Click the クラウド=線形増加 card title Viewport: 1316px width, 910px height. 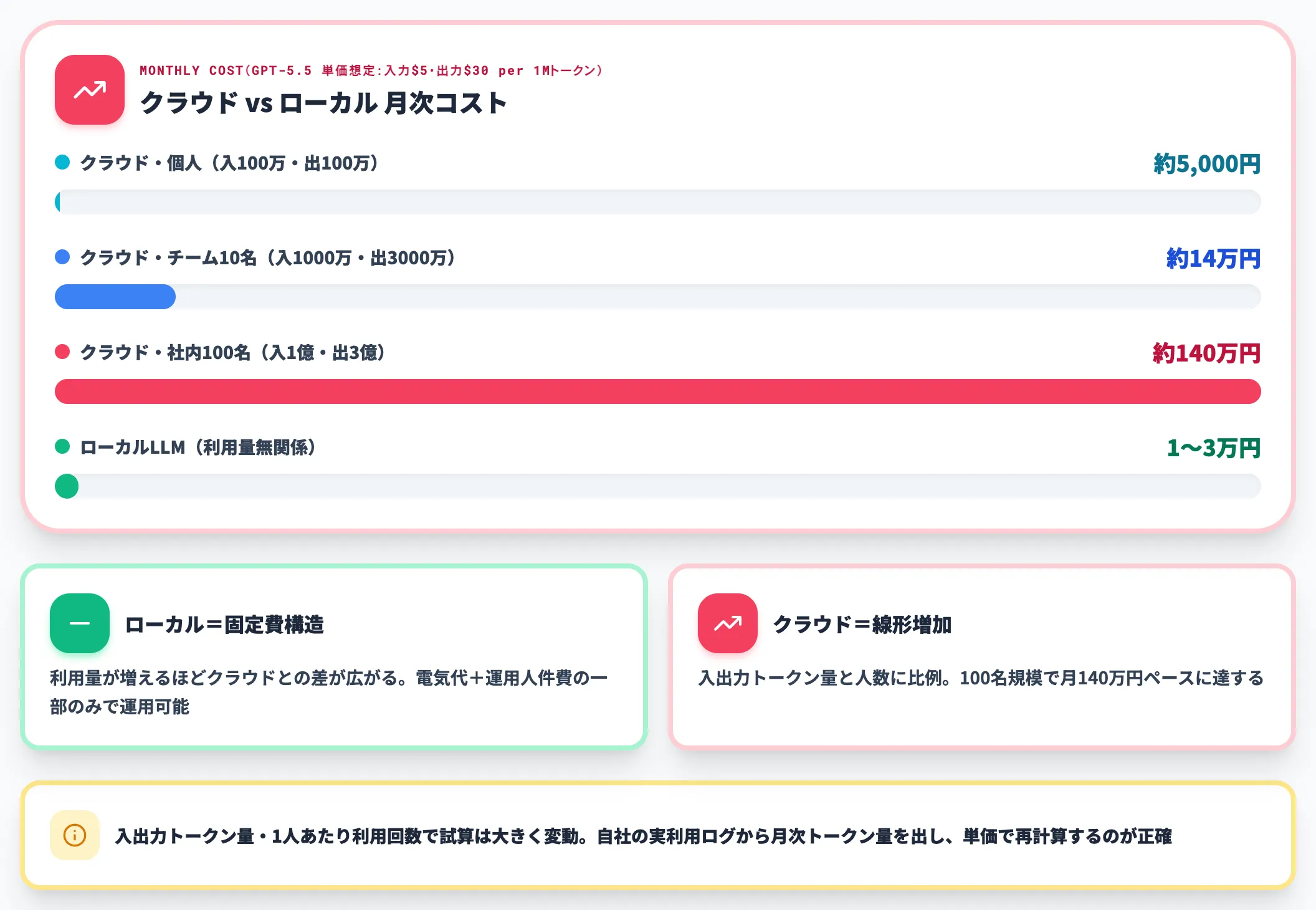[x=862, y=625]
